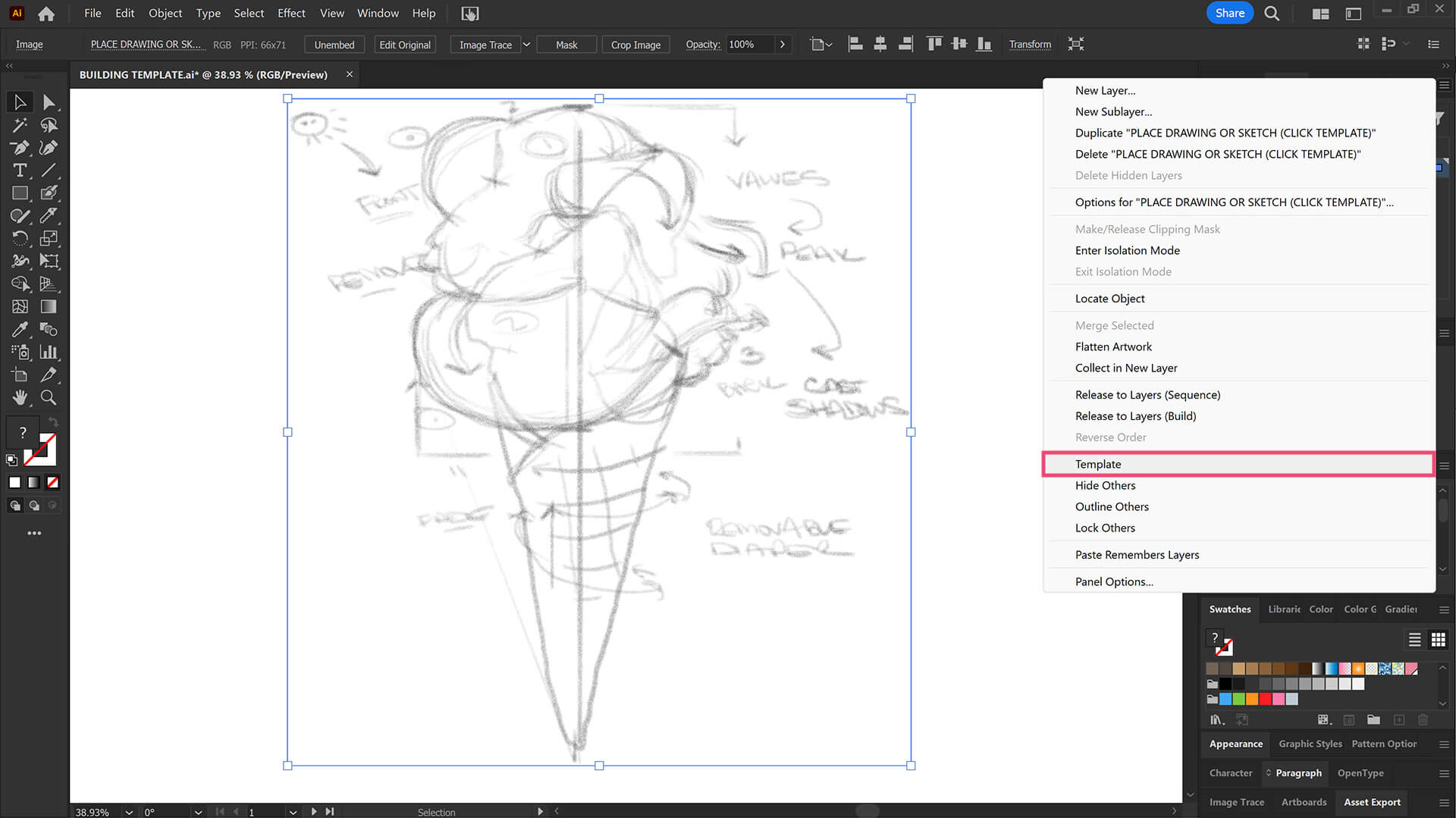Activate the Zoom tool
Screen dimensions: 1456x818
49,398
